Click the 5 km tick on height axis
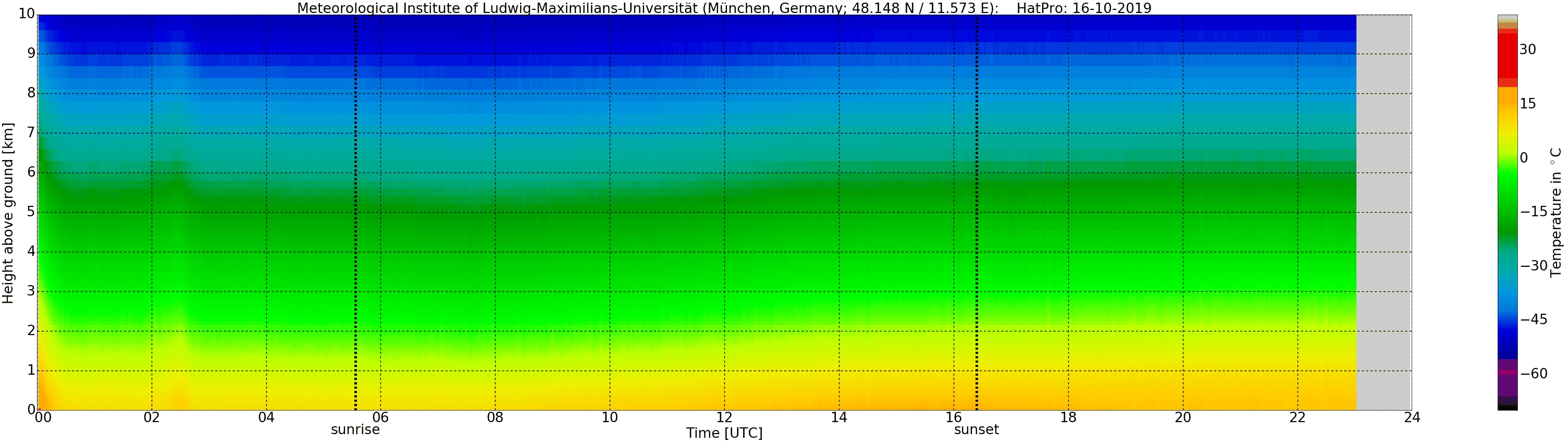The height and width of the screenshot is (443, 1568). click(x=30, y=212)
